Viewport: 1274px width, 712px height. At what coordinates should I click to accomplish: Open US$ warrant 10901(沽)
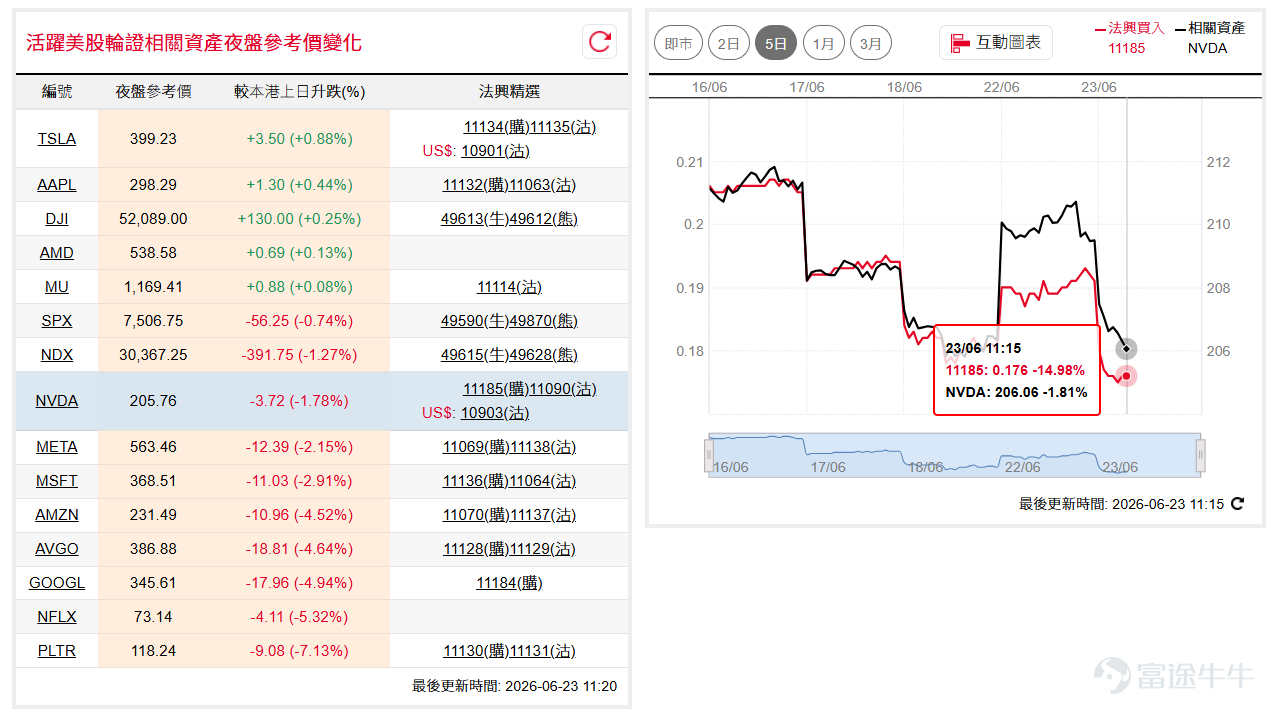tap(495, 151)
